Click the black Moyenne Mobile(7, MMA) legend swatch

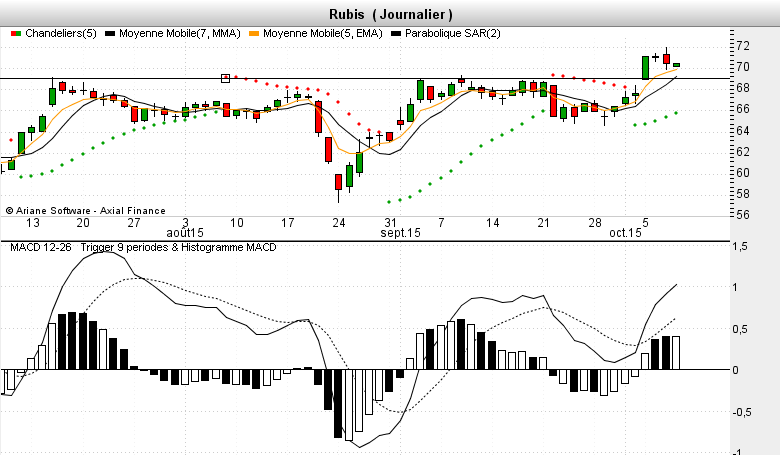pyautogui.click(x=110, y=33)
